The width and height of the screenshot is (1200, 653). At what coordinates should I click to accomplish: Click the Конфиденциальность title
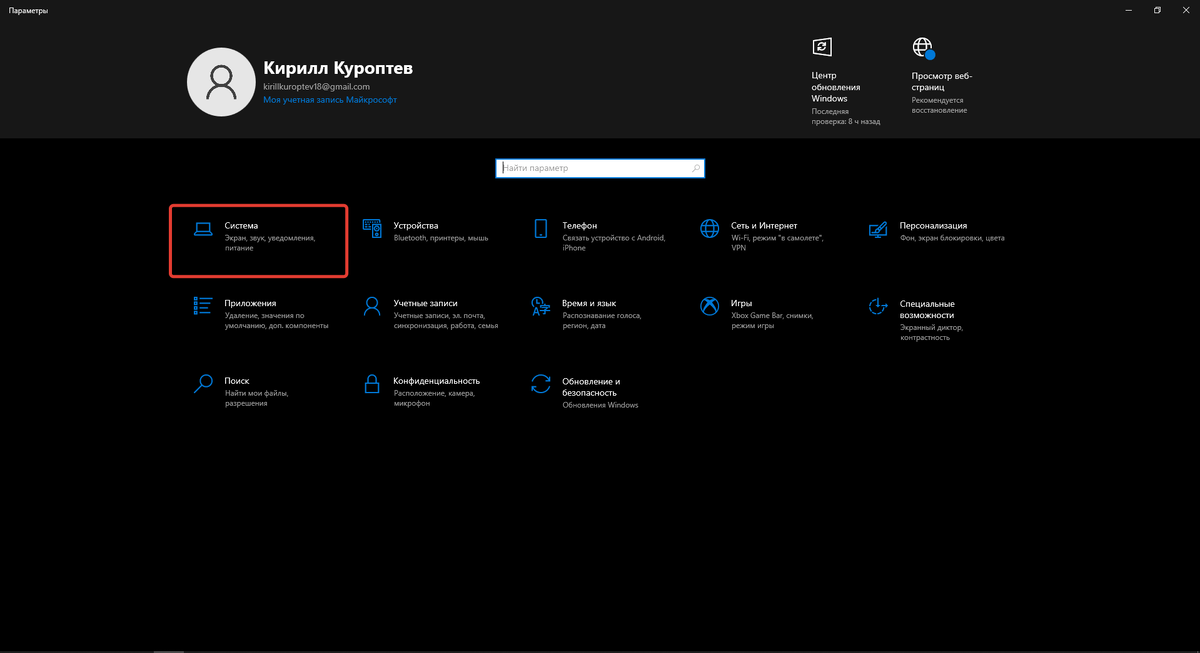(437, 381)
